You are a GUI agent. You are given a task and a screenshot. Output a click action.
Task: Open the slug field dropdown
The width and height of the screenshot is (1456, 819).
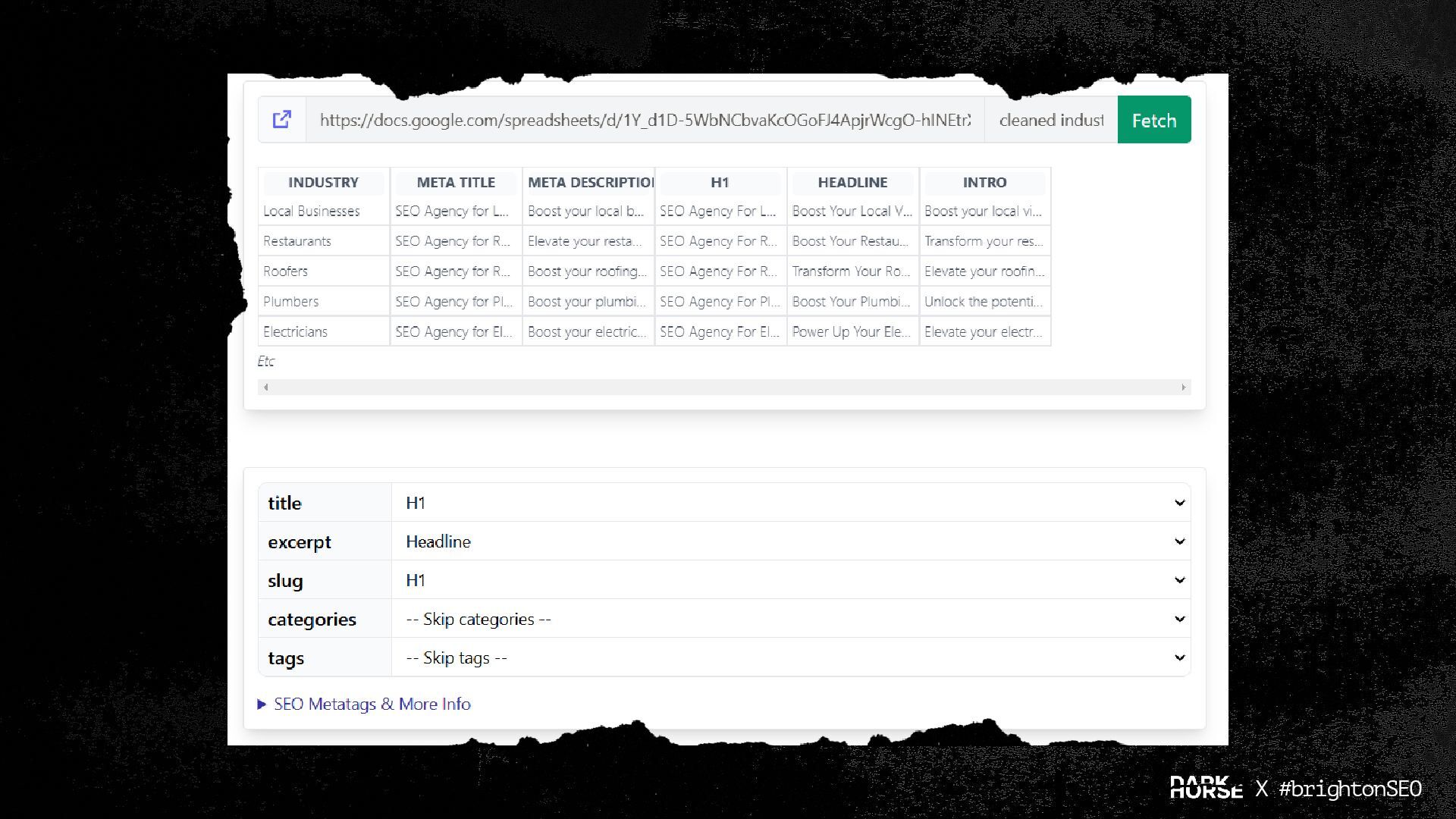click(790, 580)
